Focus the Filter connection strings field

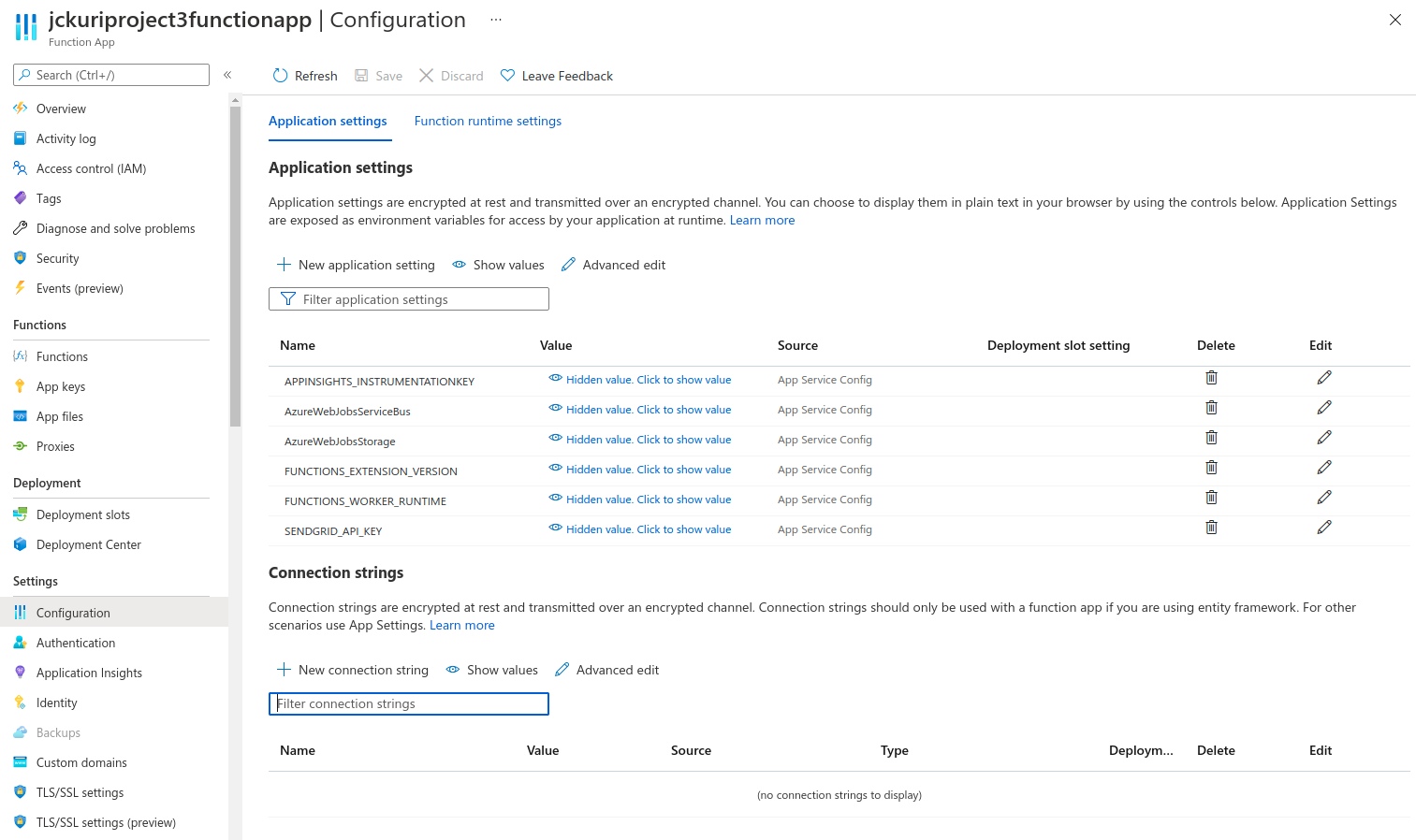tap(409, 703)
